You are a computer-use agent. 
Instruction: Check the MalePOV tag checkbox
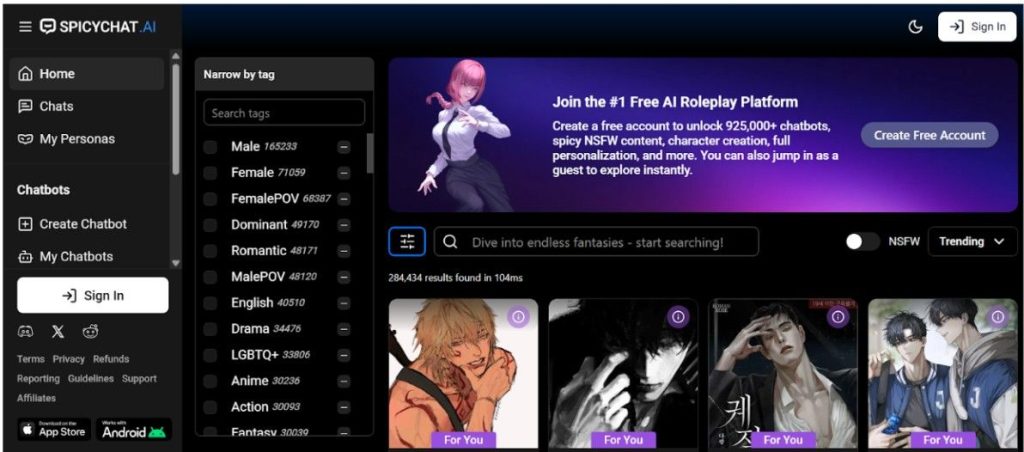pyautogui.click(x=210, y=277)
